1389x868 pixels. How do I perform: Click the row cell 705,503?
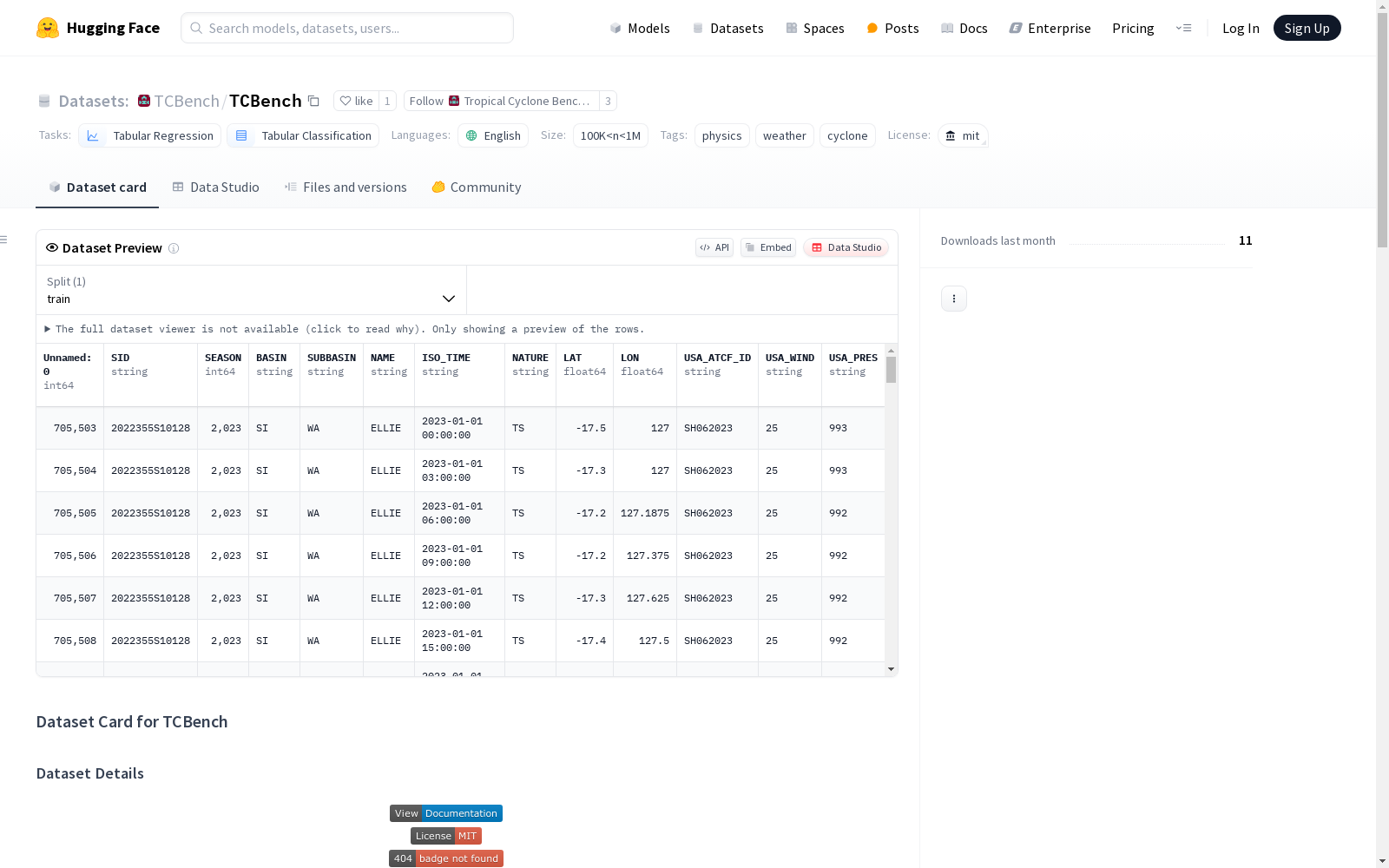70,428
